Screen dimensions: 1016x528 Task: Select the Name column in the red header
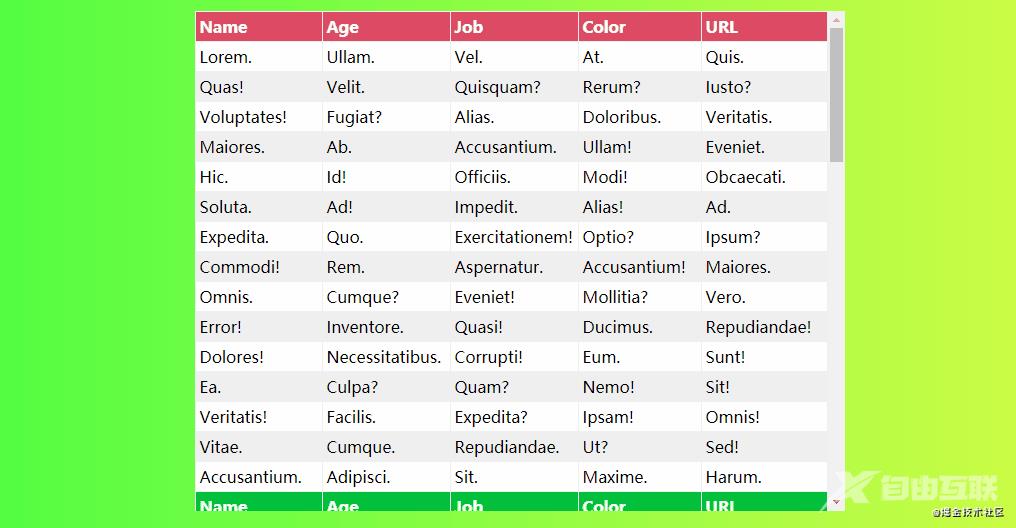223,27
